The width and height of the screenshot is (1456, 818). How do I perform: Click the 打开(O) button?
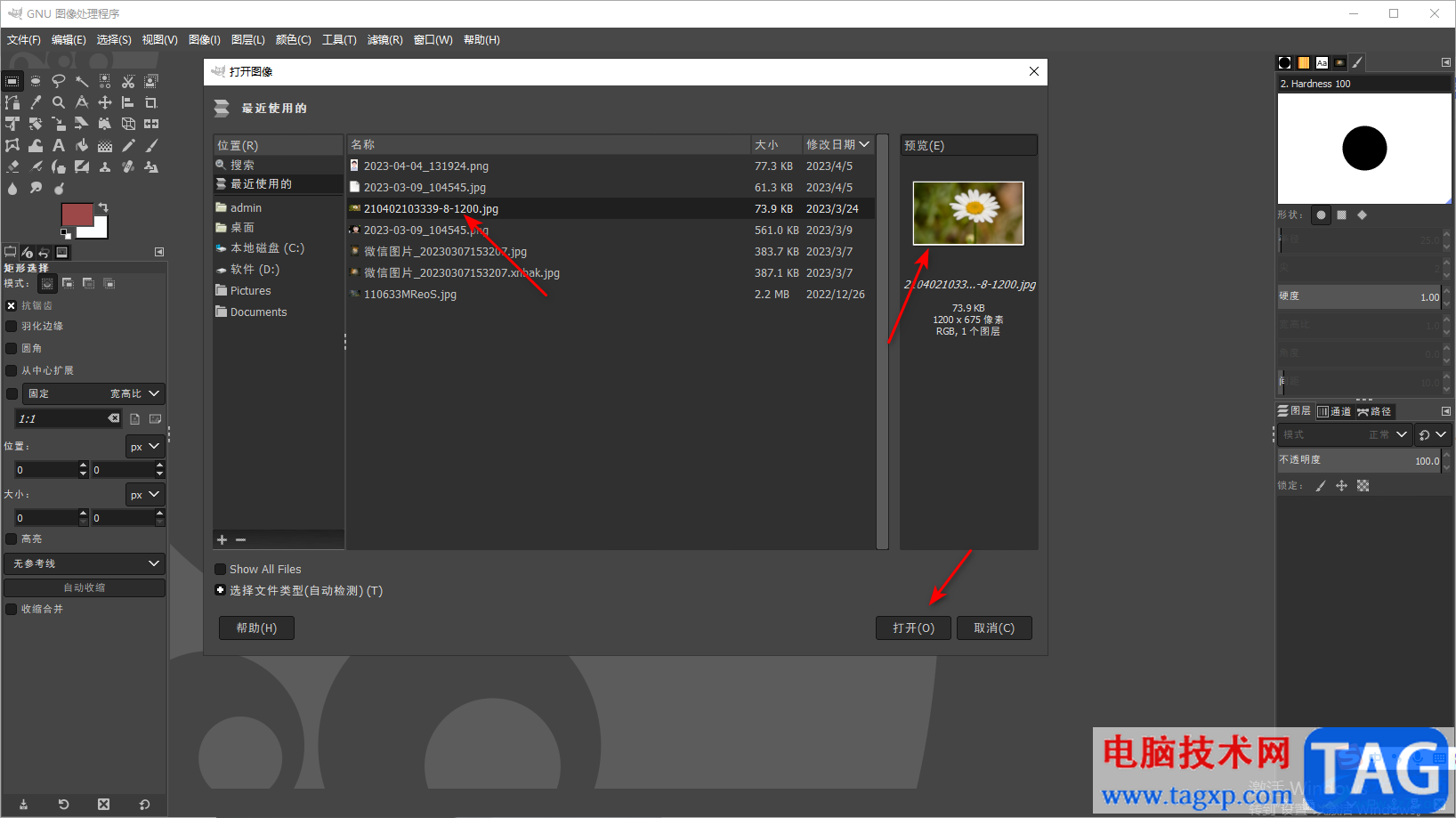(x=913, y=628)
